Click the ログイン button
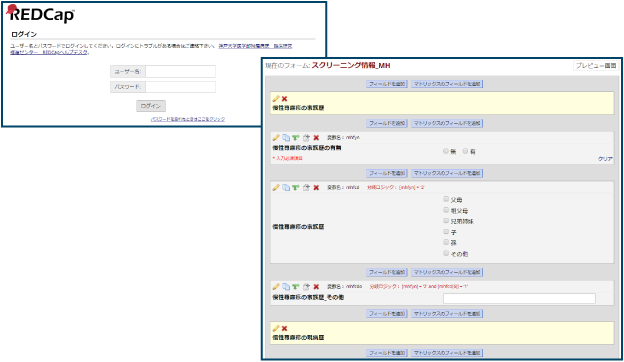The height and width of the screenshot is (362, 624). coord(151,106)
